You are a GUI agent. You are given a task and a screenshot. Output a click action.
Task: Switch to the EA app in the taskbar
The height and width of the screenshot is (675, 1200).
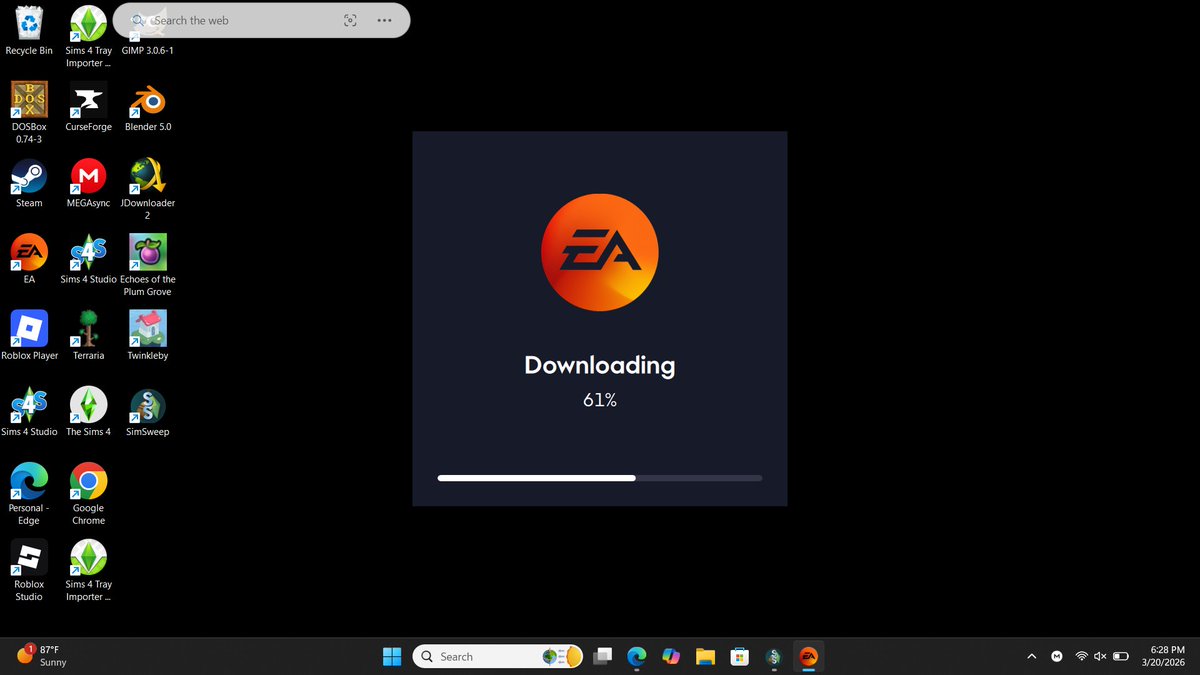(809, 656)
